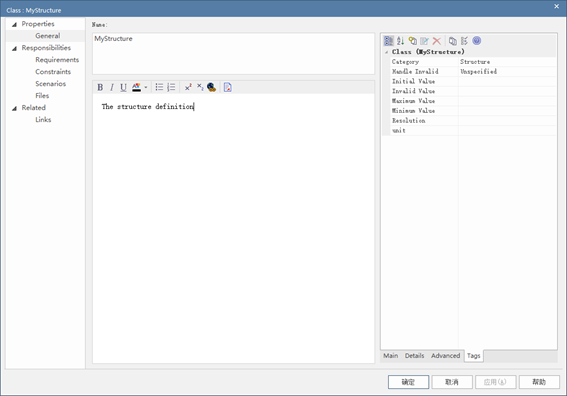Insert a numbered list in notes
Screen dimensions: 567x396
[x=171, y=87]
